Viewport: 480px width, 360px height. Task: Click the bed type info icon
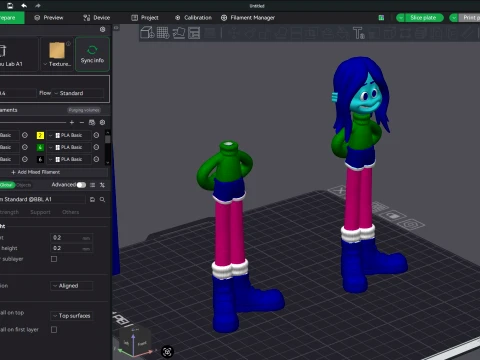click(68, 44)
